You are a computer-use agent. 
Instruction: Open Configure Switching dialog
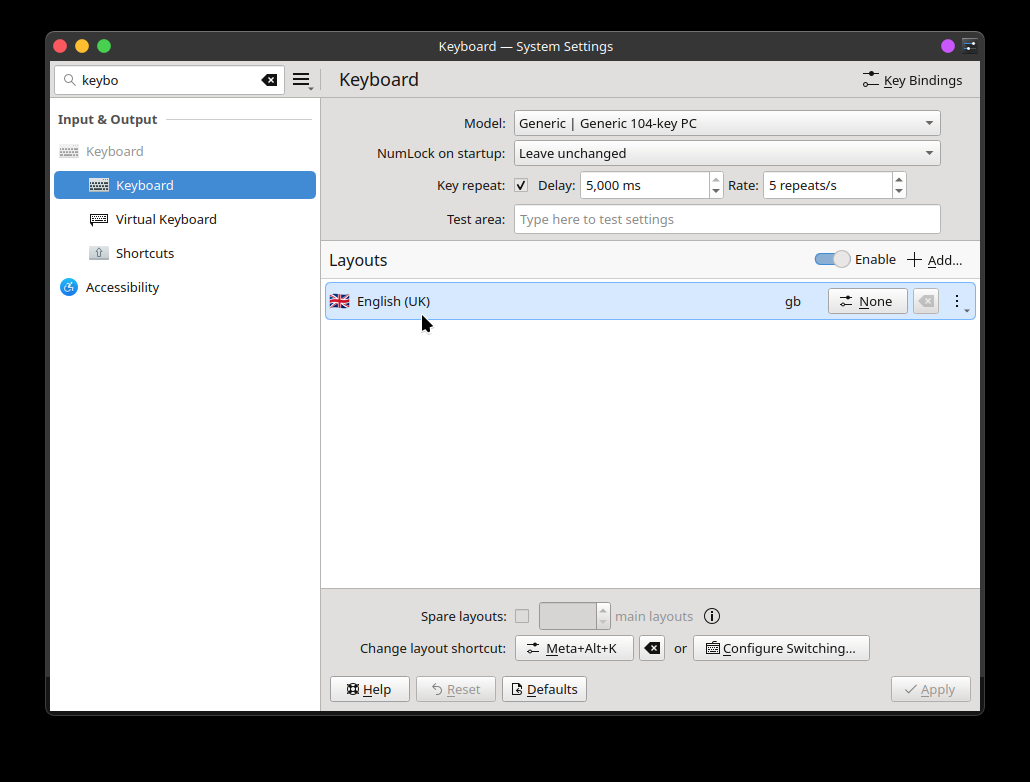click(x=781, y=649)
